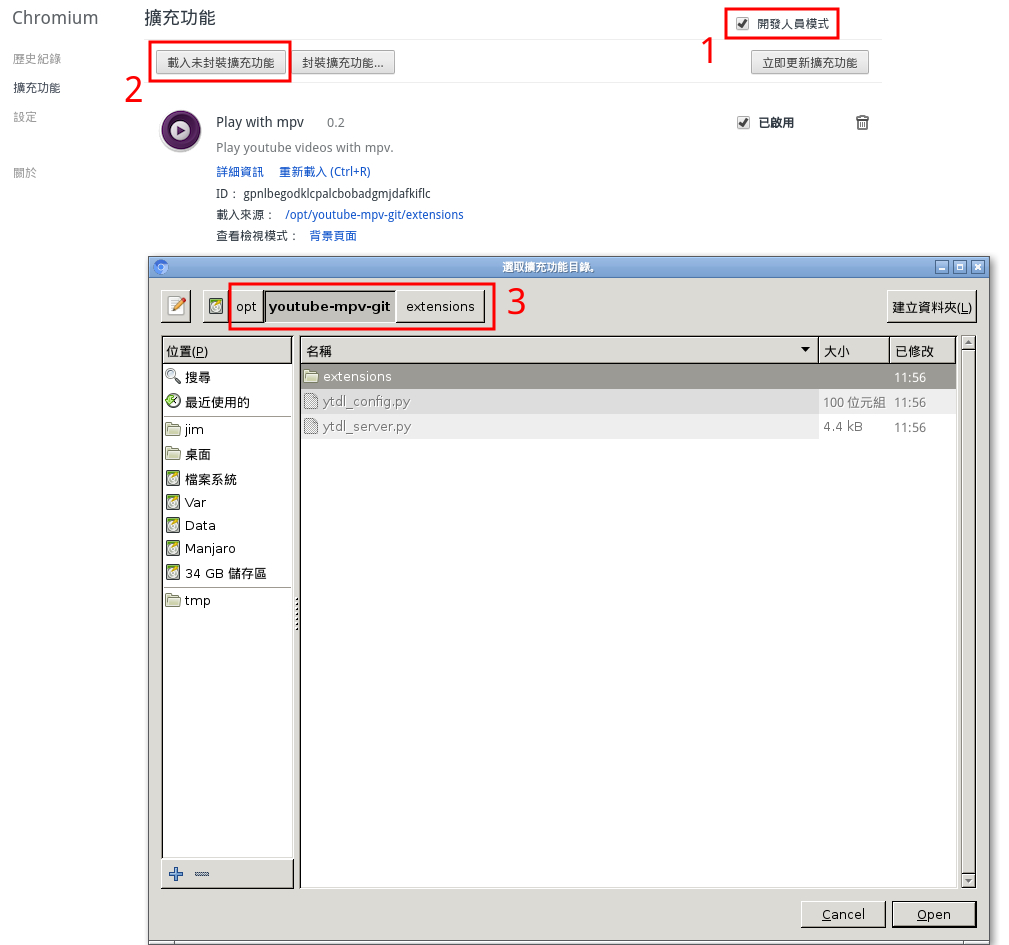The height and width of the screenshot is (945, 1009).
Task: Click Create Folder (建立資料夾) button
Action: pos(931,307)
